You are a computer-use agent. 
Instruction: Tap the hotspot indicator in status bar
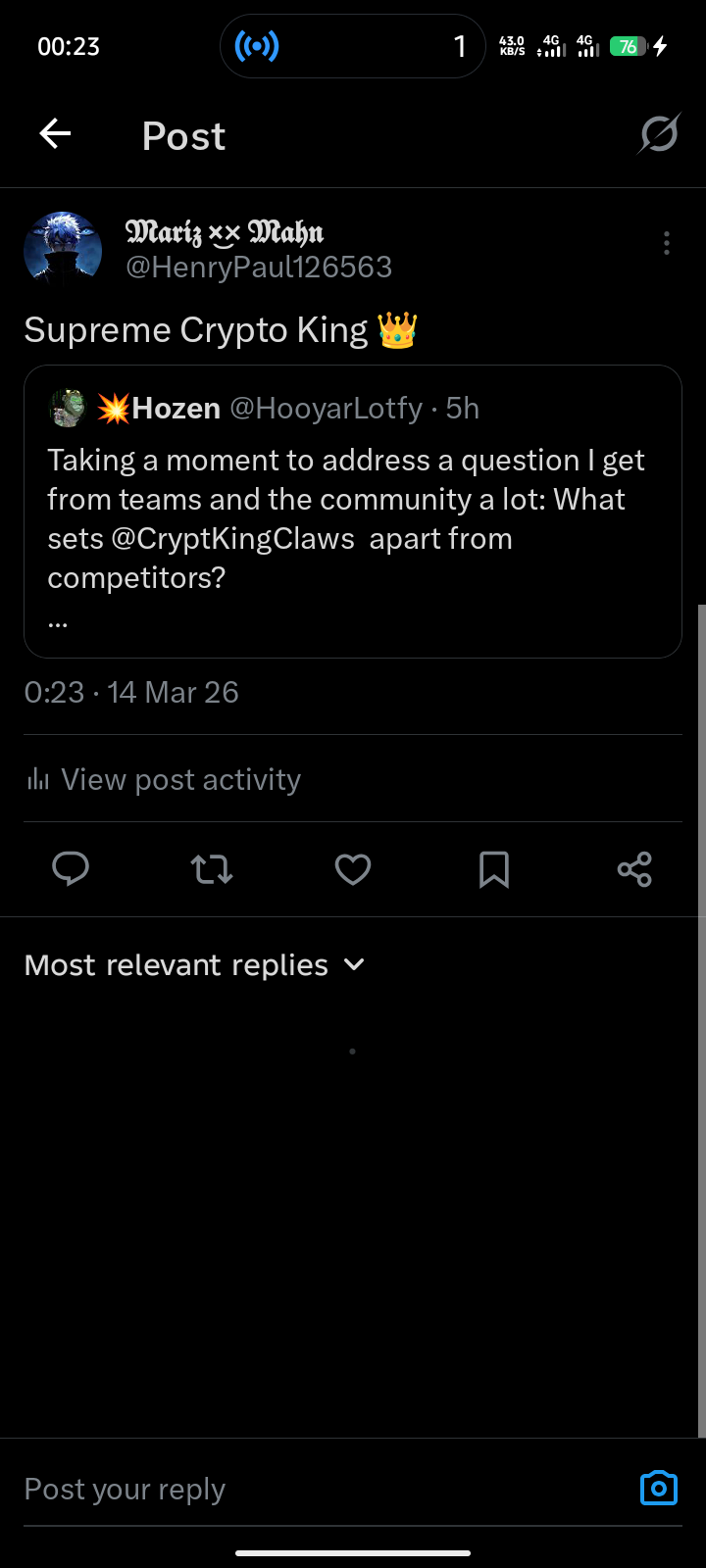[x=257, y=46]
